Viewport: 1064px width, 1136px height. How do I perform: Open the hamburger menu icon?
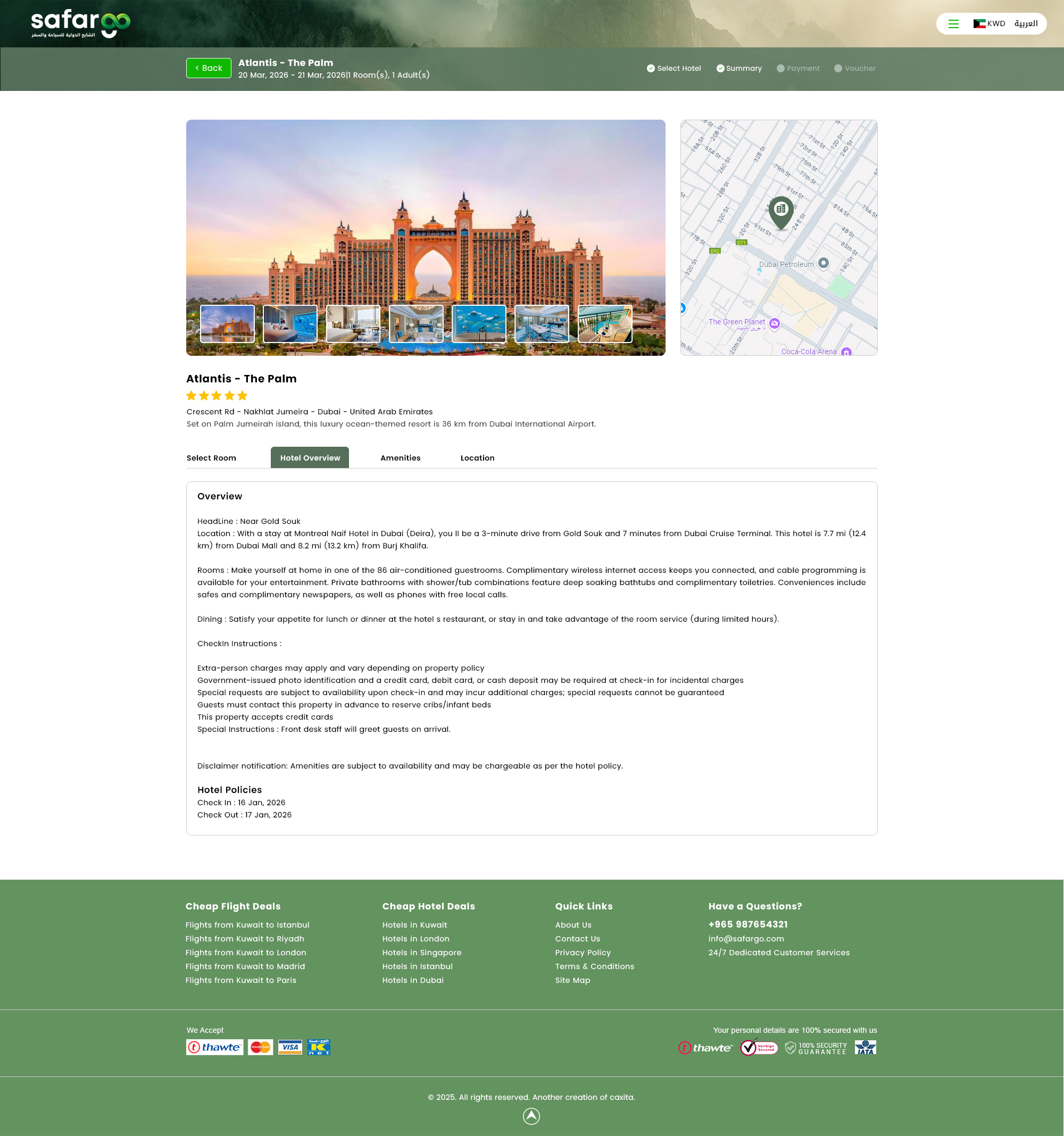(953, 24)
